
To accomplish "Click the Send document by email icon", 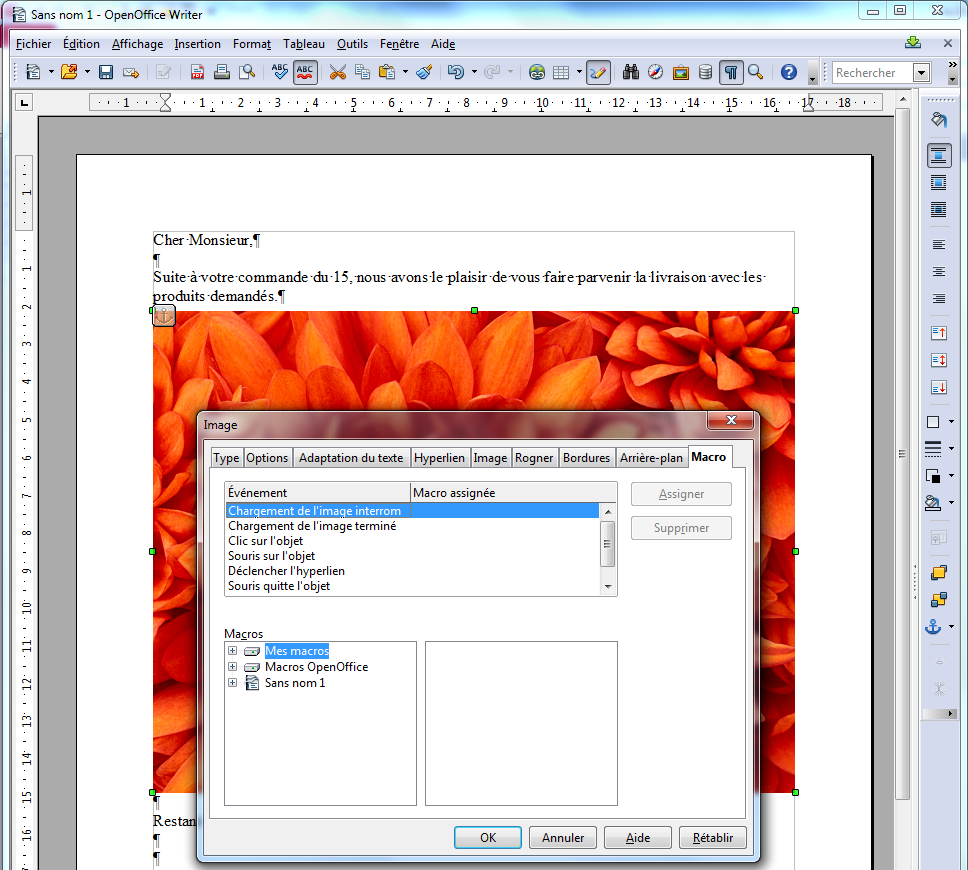I will [x=131, y=73].
